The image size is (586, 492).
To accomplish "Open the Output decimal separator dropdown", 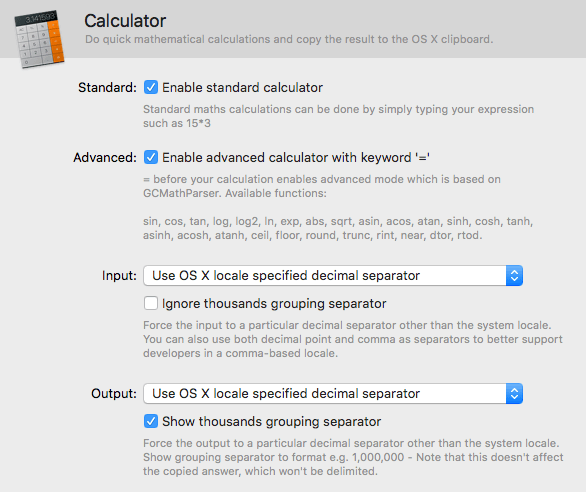I will pos(333,393).
